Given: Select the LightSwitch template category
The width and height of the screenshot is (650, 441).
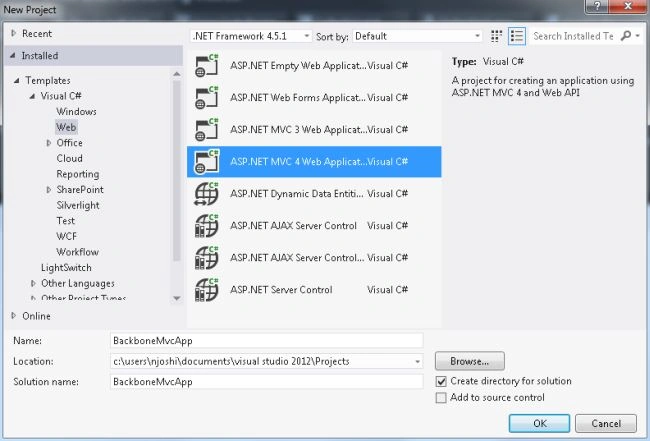Looking at the screenshot, I should coord(66,268).
